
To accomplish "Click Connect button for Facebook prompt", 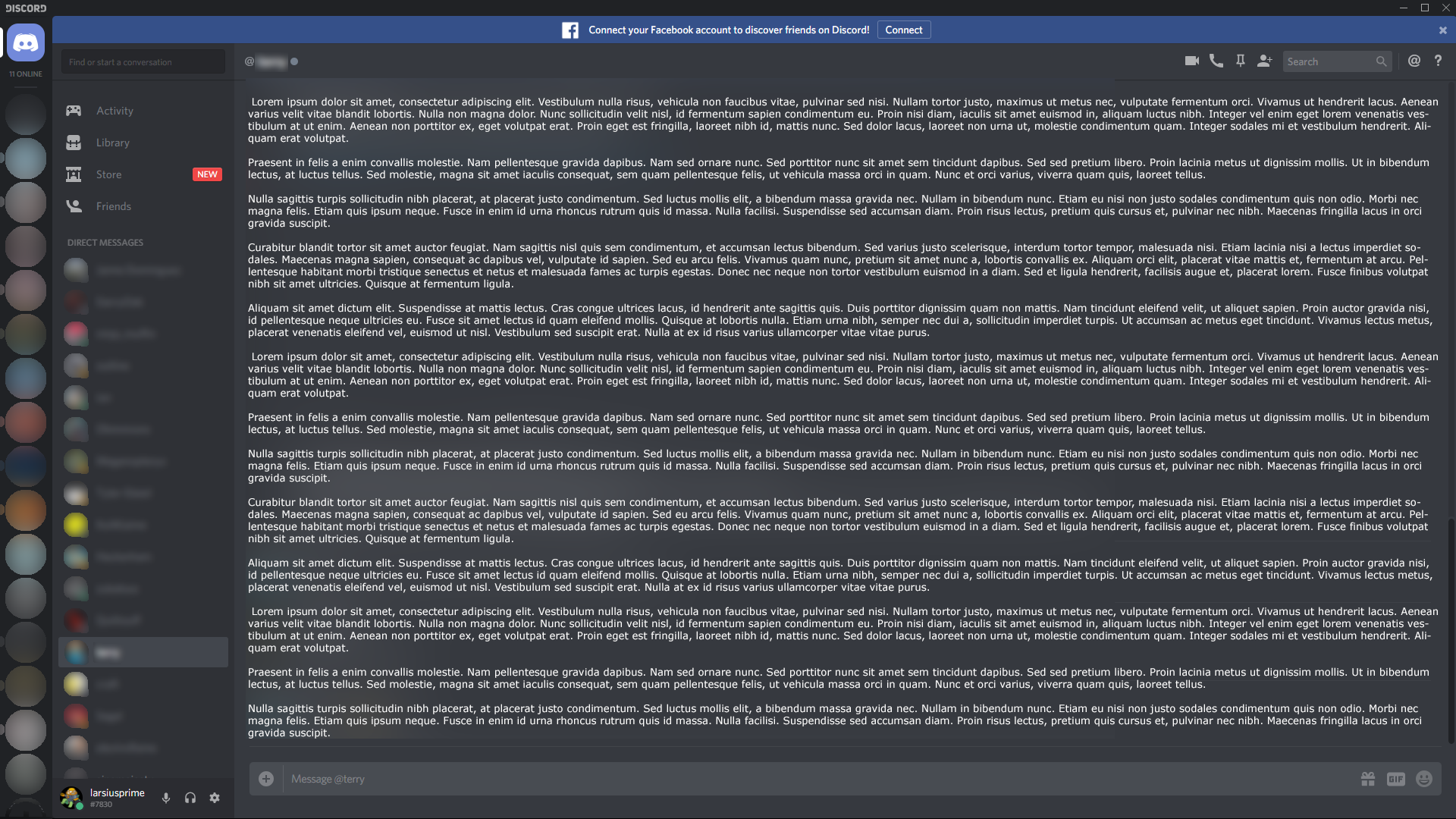I will 903,29.
